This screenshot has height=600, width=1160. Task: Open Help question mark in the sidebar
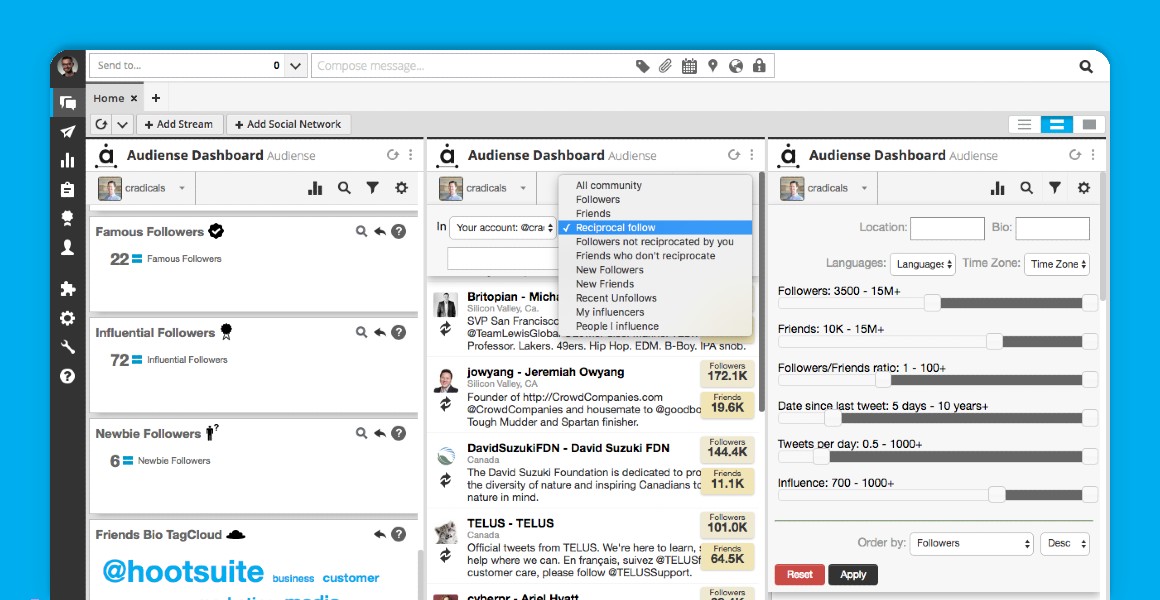coord(67,376)
